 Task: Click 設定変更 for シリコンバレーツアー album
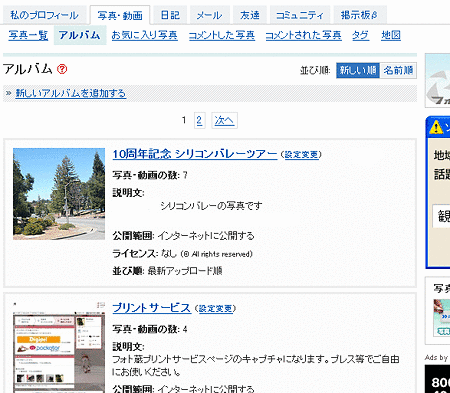tap(301, 155)
